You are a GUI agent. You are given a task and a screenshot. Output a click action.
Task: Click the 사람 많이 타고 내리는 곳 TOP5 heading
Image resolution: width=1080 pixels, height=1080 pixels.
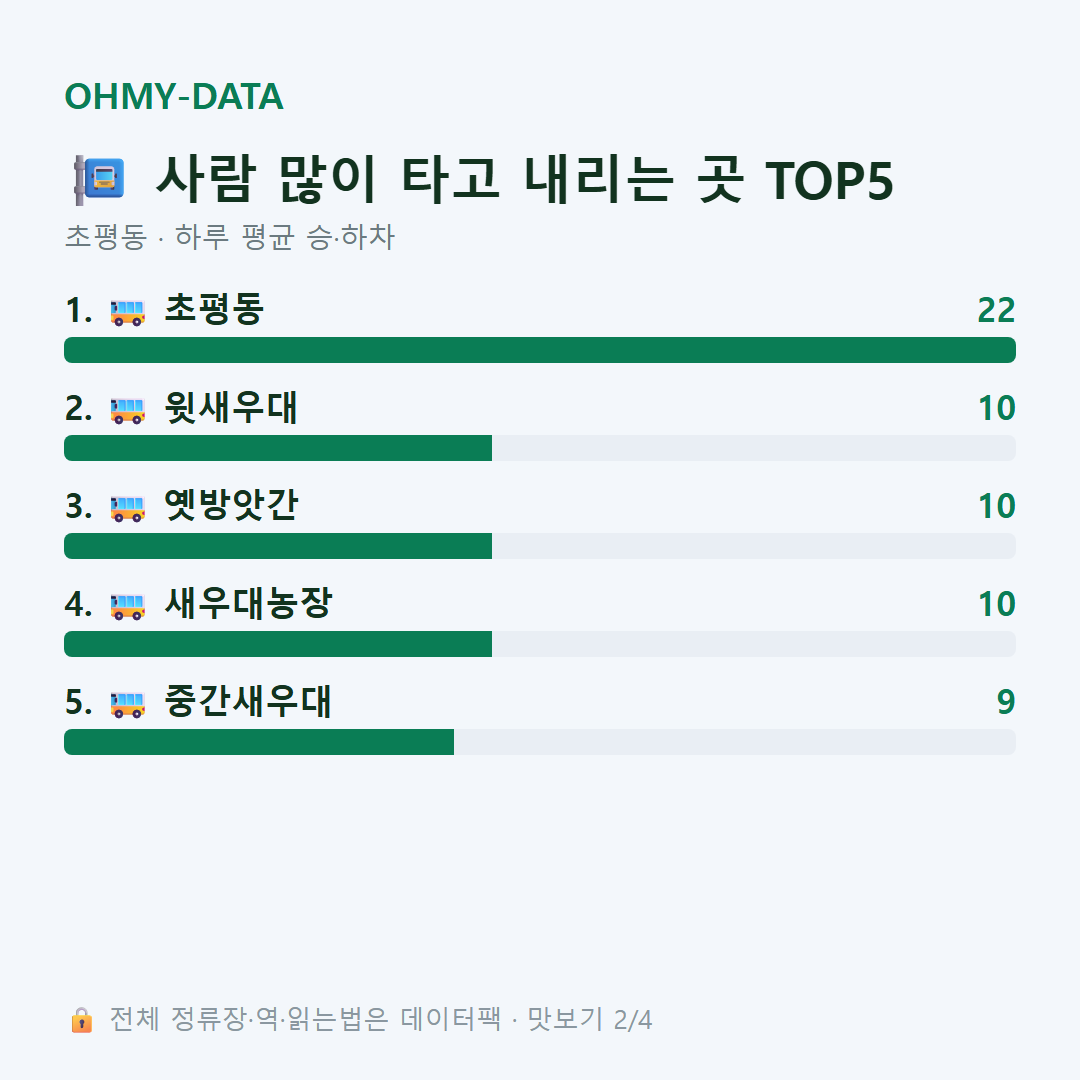point(525,180)
